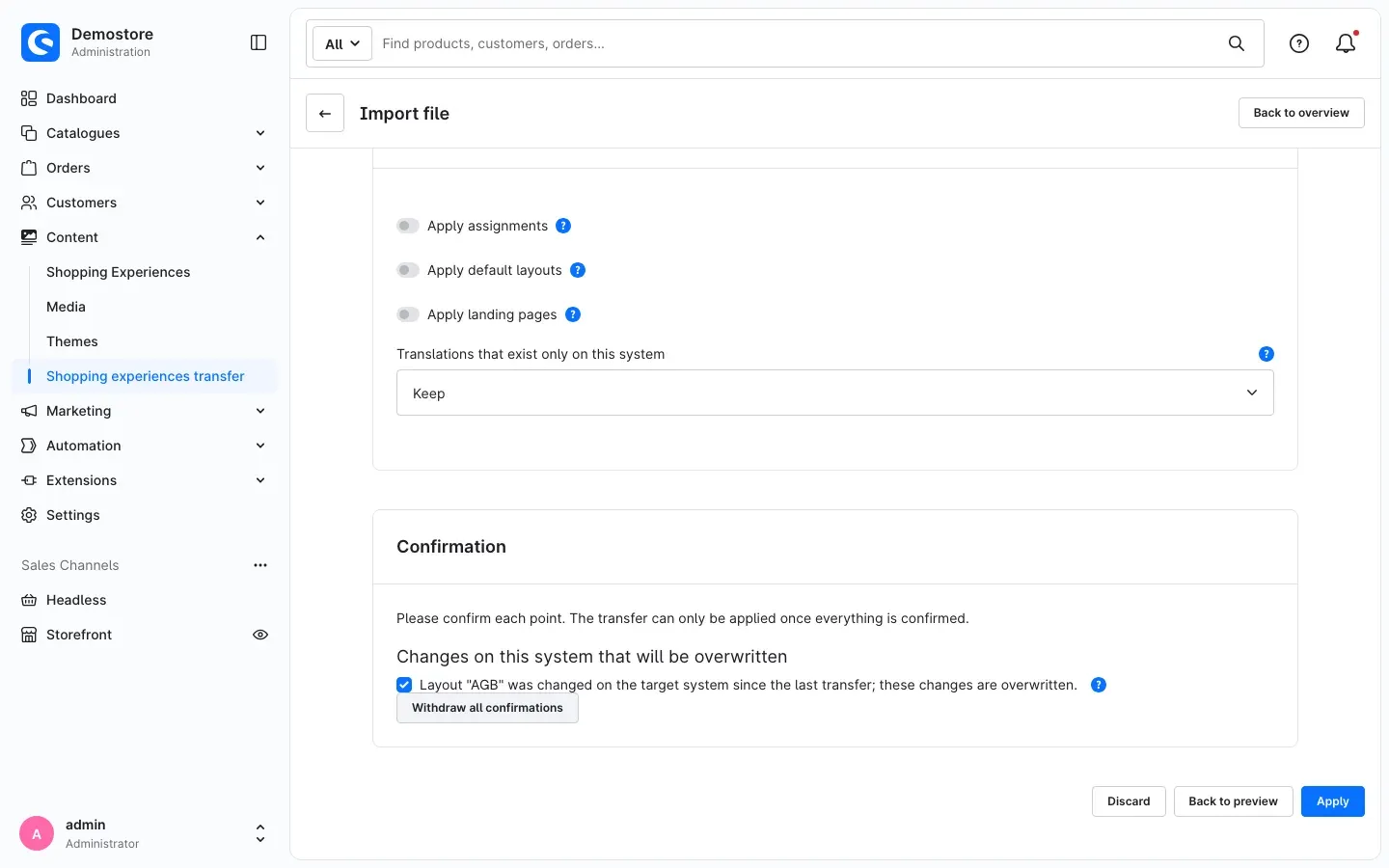1389x868 pixels.
Task: Show help for Apply assignments
Action: coord(563,226)
